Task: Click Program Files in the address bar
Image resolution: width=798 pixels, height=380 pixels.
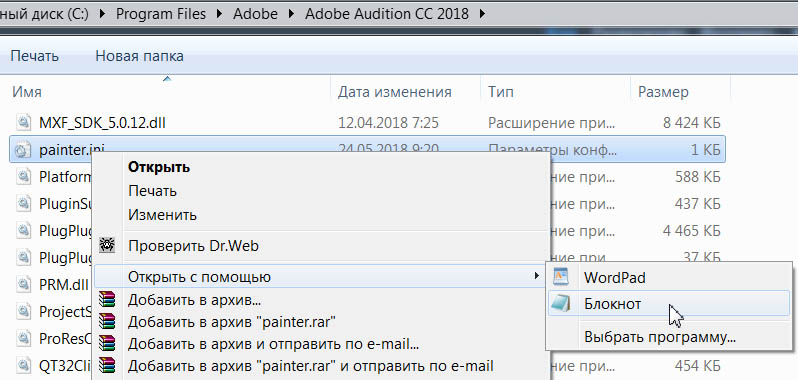Action: (161, 14)
